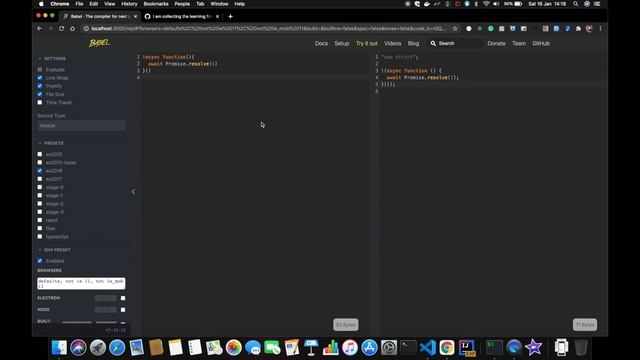Open Google Chrome from the dock

click(447, 348)
